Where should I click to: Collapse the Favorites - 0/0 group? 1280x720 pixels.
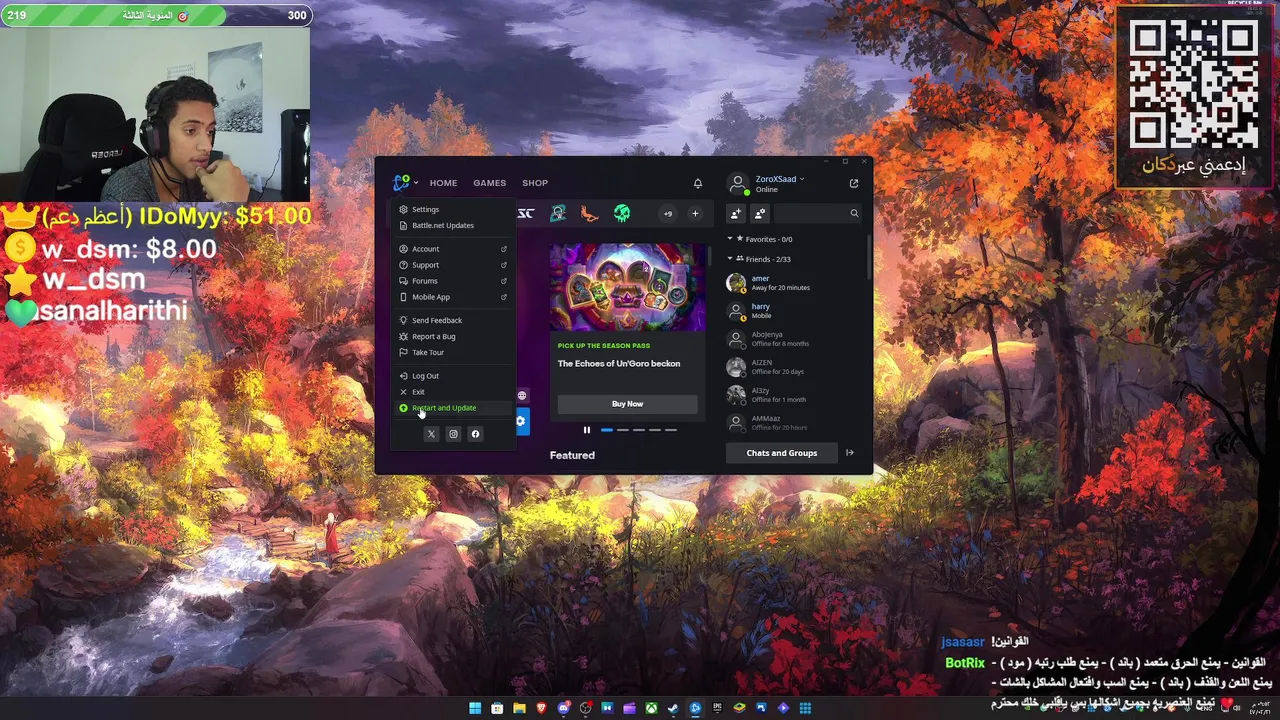click(729, 239)
